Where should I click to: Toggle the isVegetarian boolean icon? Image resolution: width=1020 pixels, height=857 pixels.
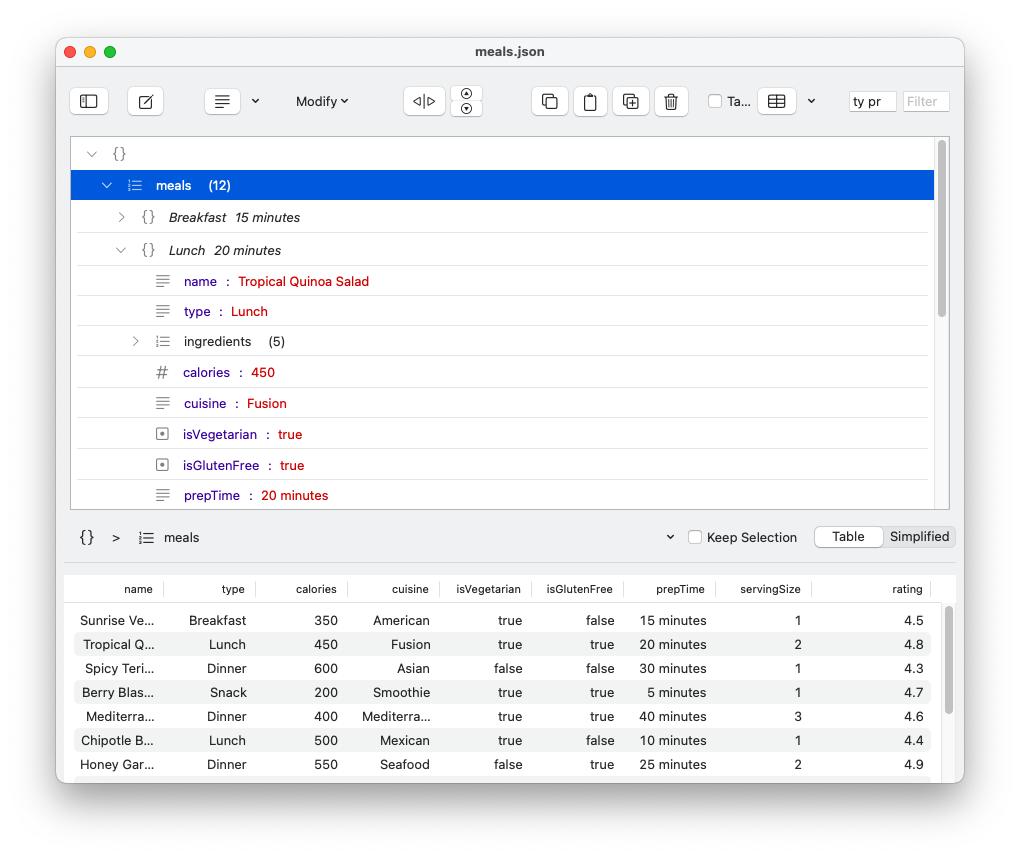[162, 434]
